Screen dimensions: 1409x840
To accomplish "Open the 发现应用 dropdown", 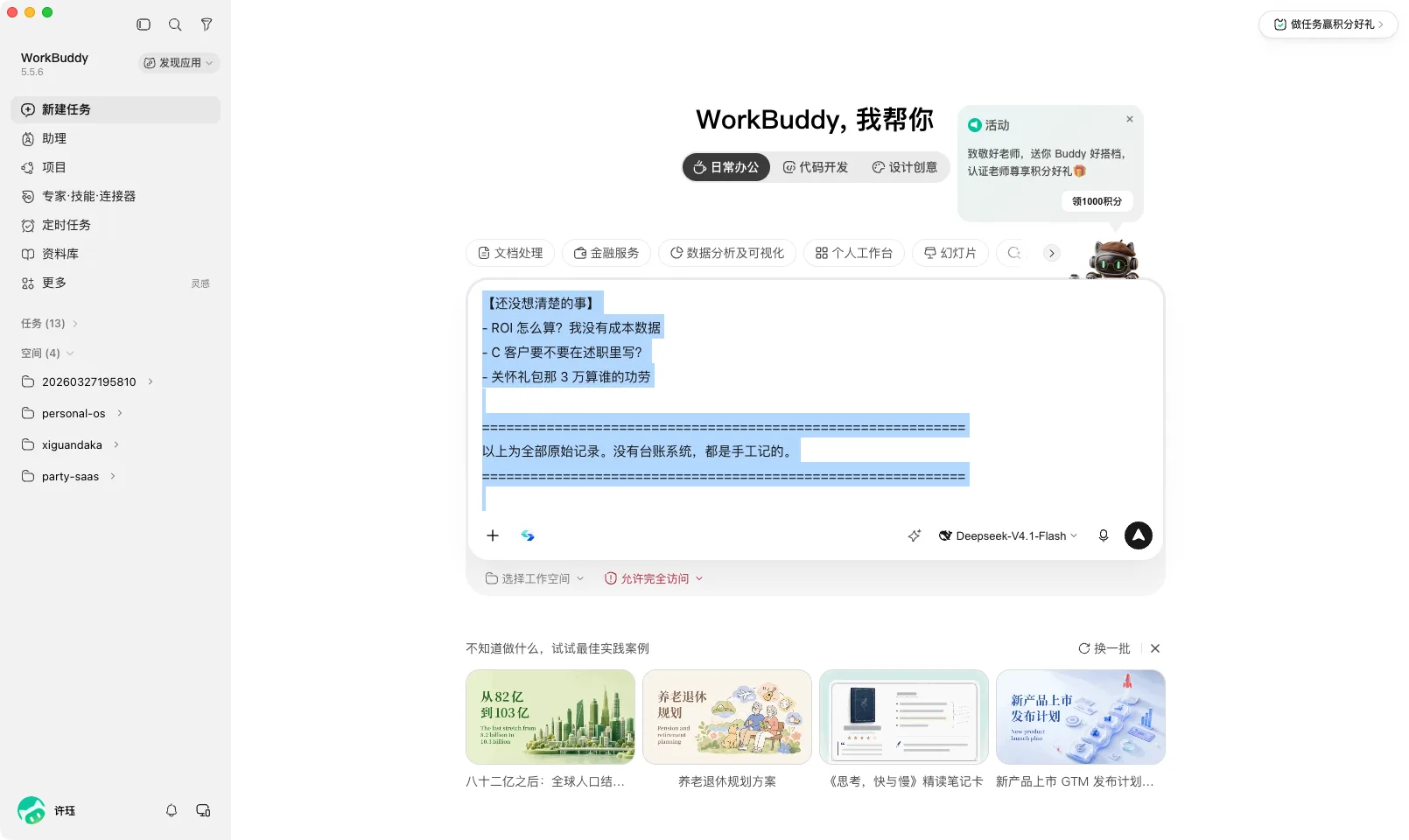I will [x=179, y=63].
